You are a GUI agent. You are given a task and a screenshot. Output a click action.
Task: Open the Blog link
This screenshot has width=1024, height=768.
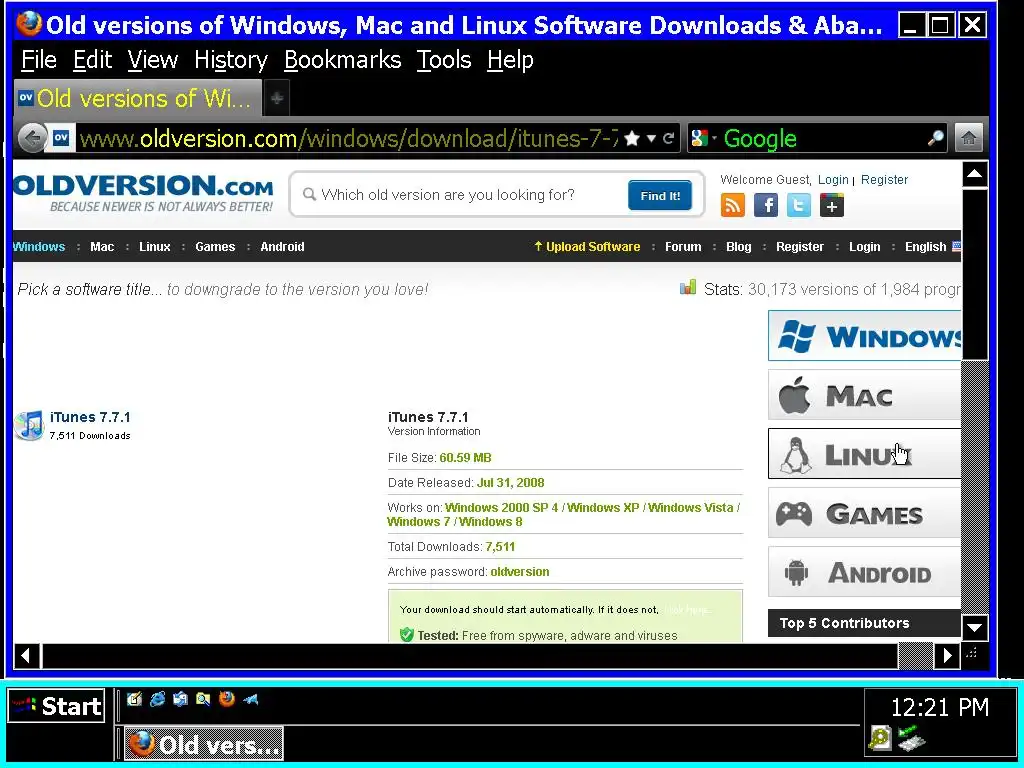click(x=739, y=246)
